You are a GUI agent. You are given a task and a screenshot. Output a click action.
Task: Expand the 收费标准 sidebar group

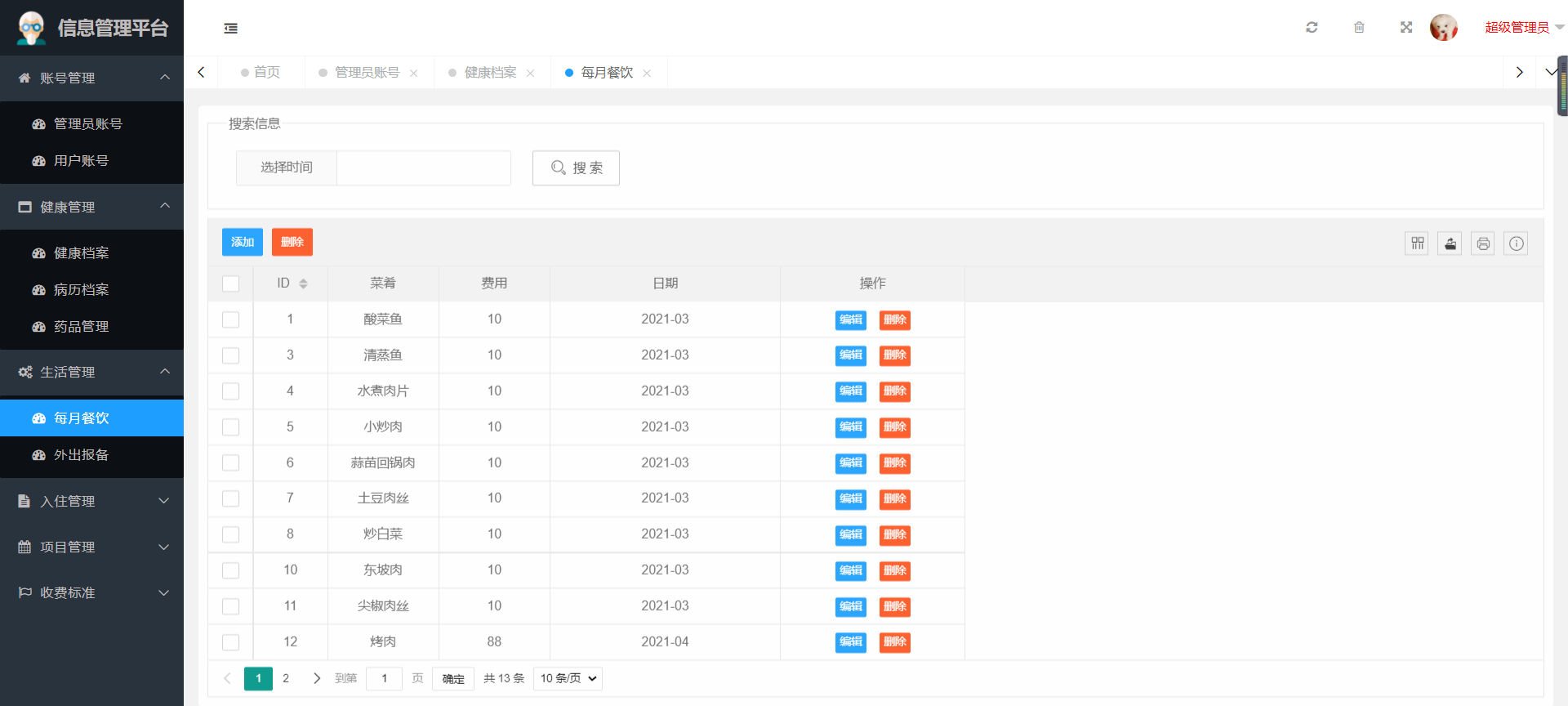point(91,593)
